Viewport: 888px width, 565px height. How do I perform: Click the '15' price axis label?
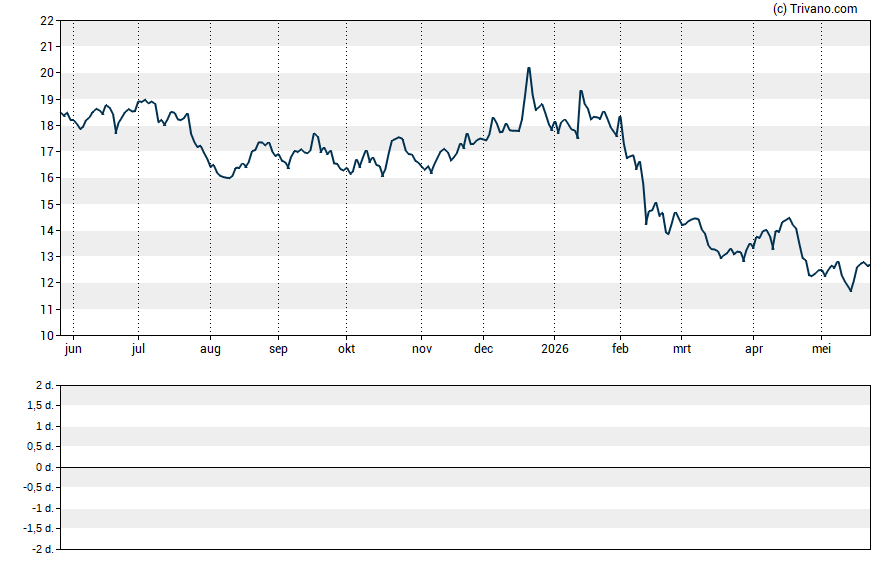point(47,204)
